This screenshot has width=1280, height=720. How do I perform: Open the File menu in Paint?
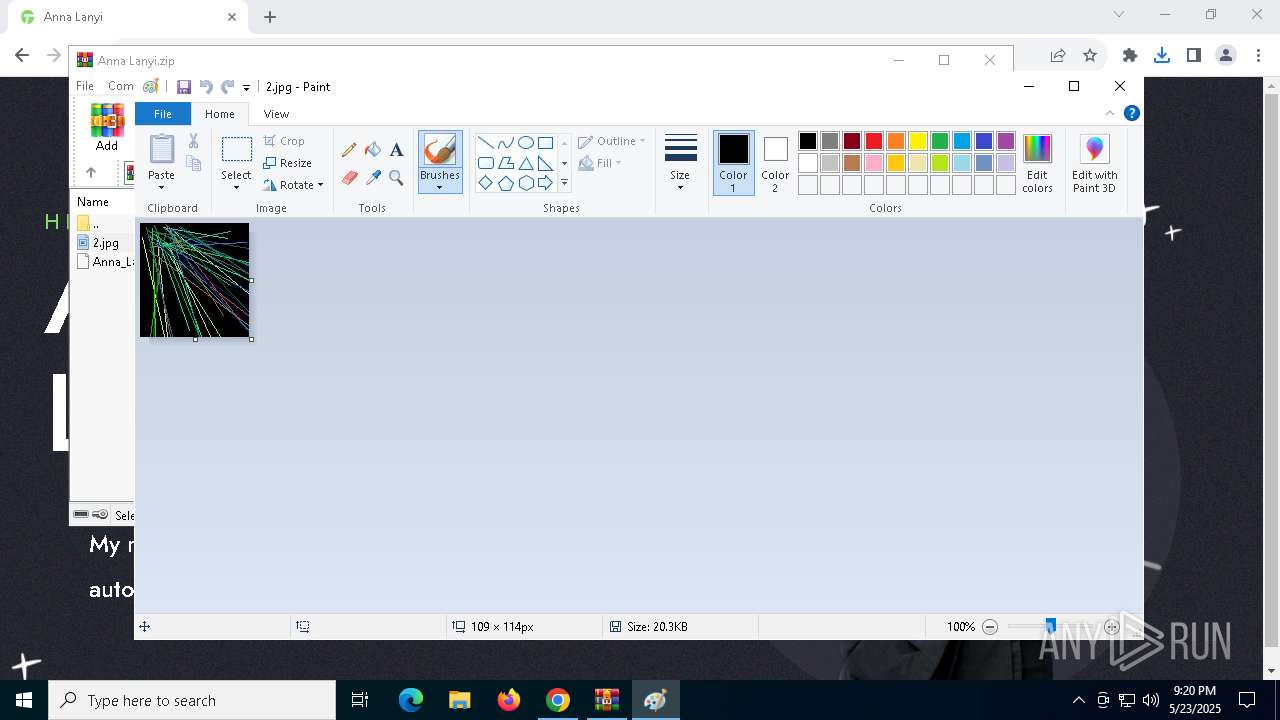(x=162, y=114)
